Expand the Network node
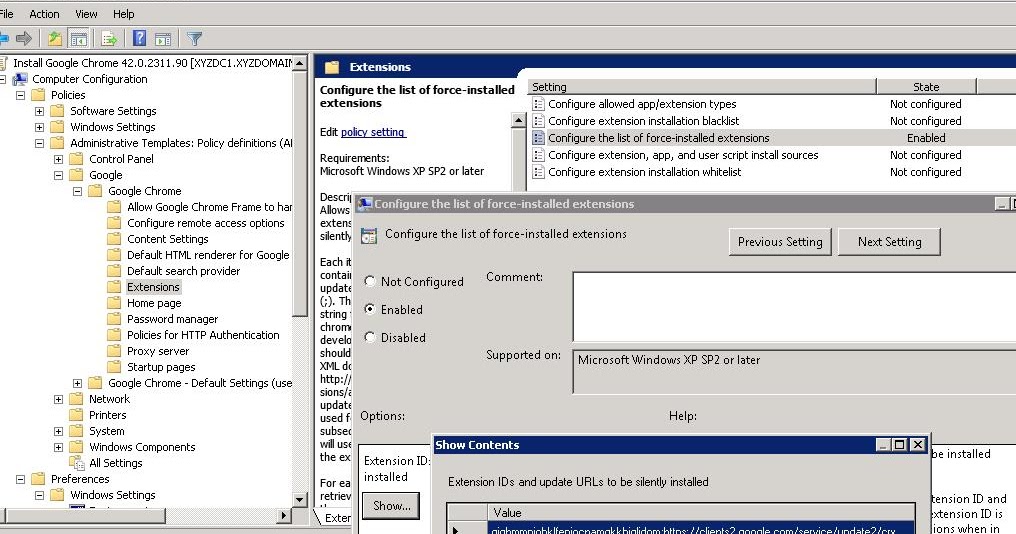The width and height of the screenshot is (1016, 534). point(58,399)
